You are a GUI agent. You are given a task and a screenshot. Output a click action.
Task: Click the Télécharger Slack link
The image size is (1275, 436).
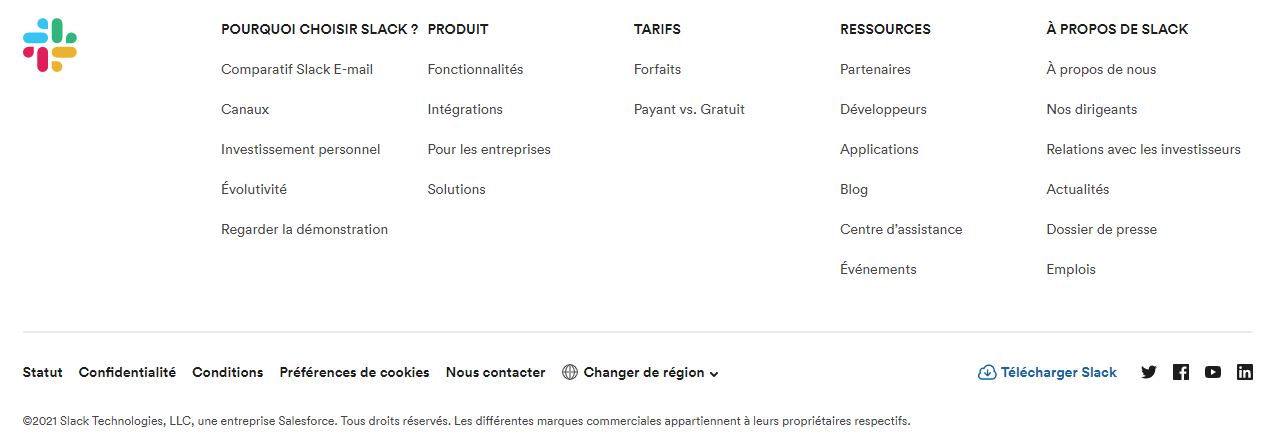1058,372
